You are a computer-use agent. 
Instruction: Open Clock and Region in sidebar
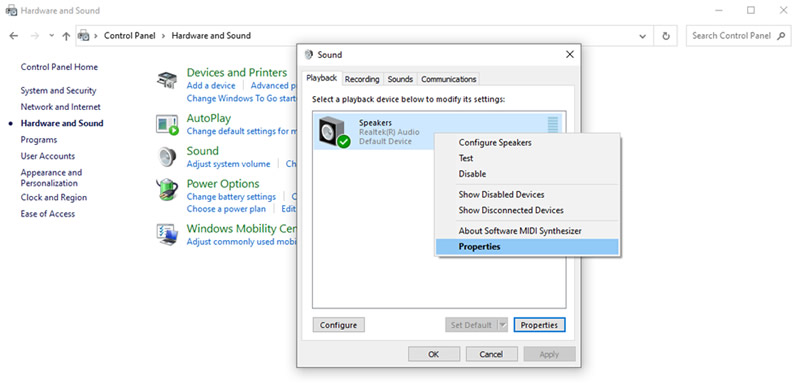pyautogui.click(x=54, y=197)
